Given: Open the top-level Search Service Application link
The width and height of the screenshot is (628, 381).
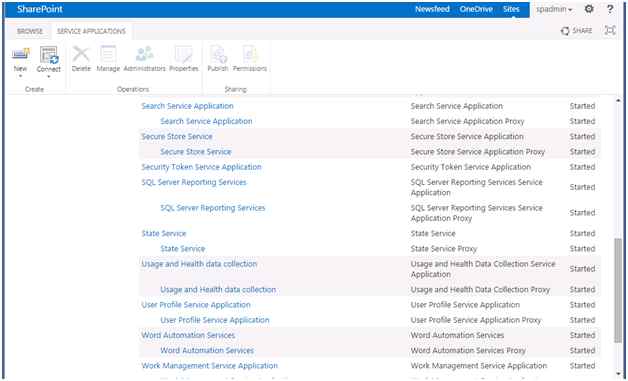Looking at the screenshot, I should coord(187,106).
